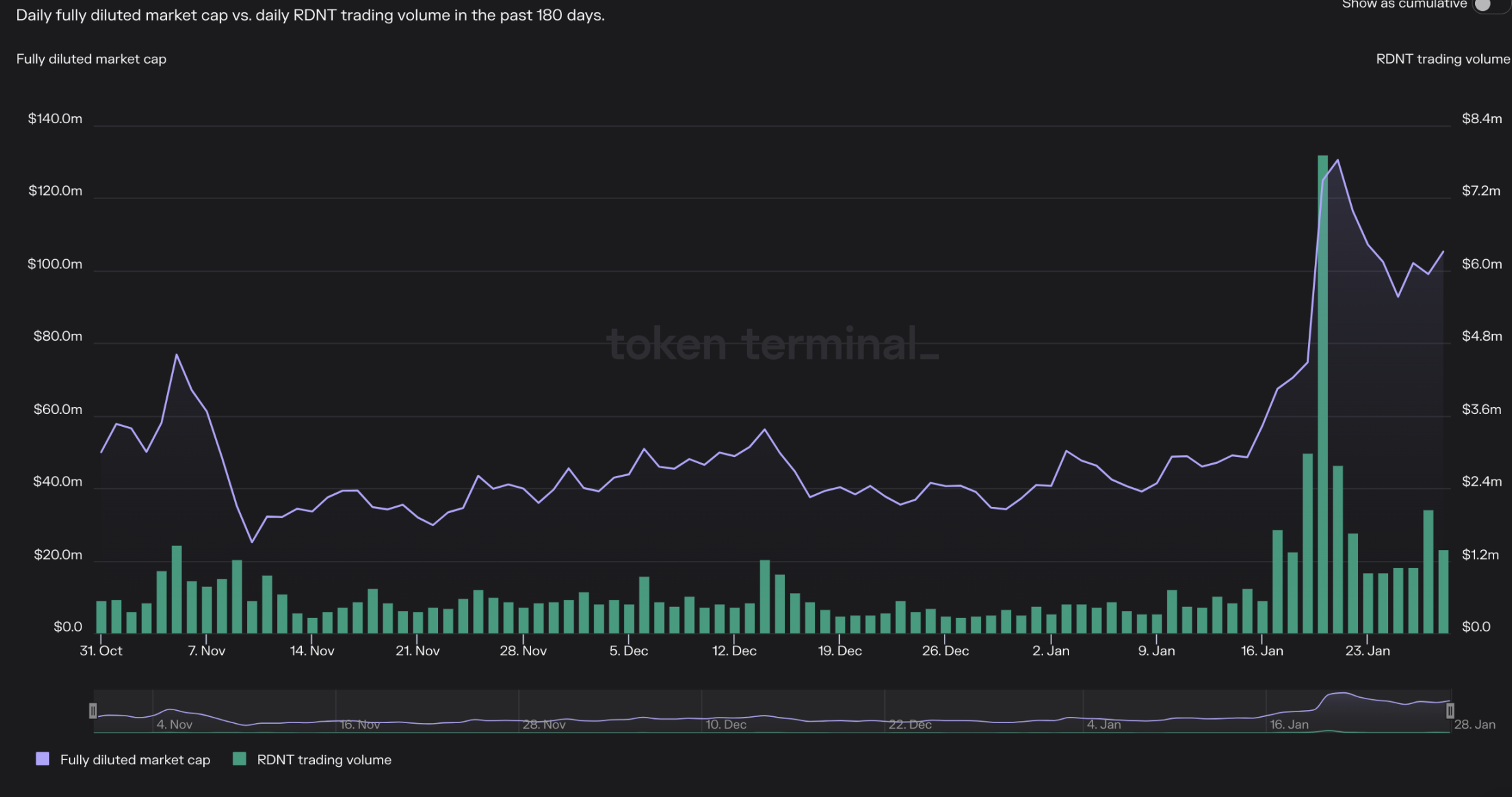Click the Fully diluted market cap axis title
1512x797 pixels.
(91, 60)
